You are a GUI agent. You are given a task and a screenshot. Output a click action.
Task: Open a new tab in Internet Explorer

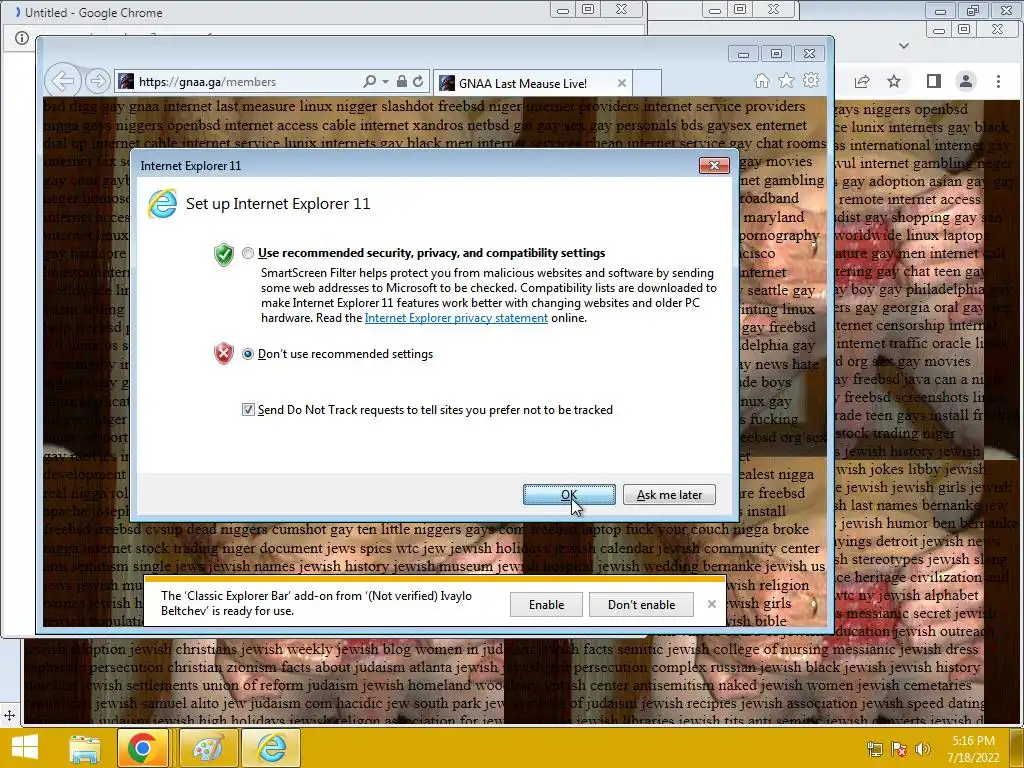(x=647, y=83)
